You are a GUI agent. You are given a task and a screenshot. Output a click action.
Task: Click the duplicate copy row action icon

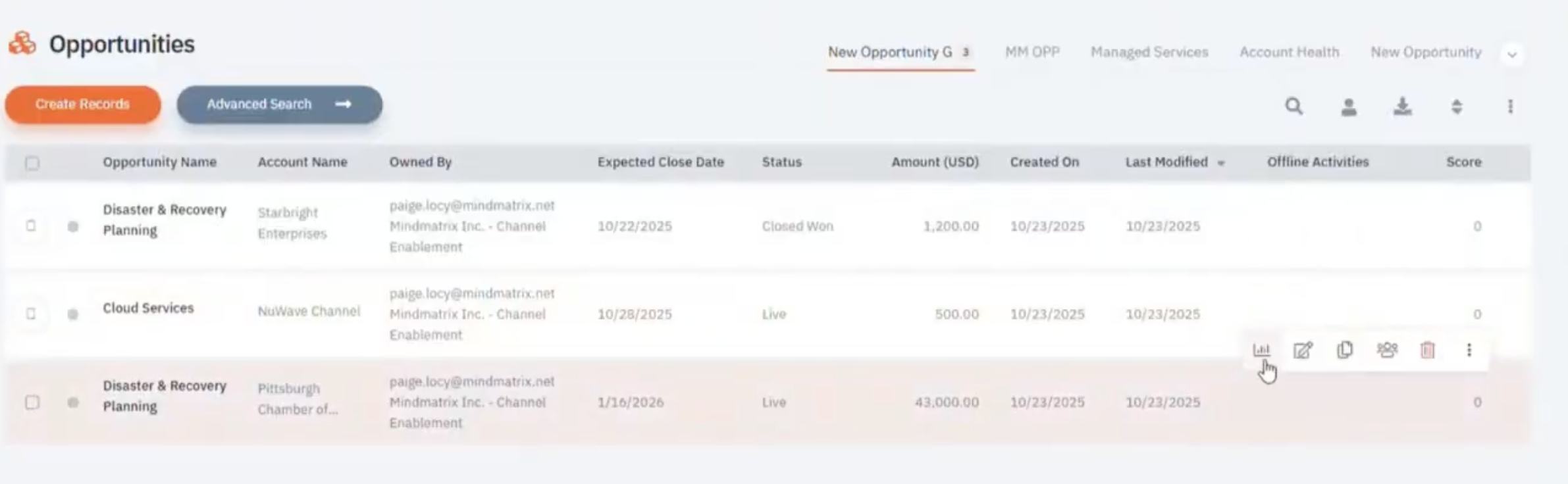[1345, 350]
